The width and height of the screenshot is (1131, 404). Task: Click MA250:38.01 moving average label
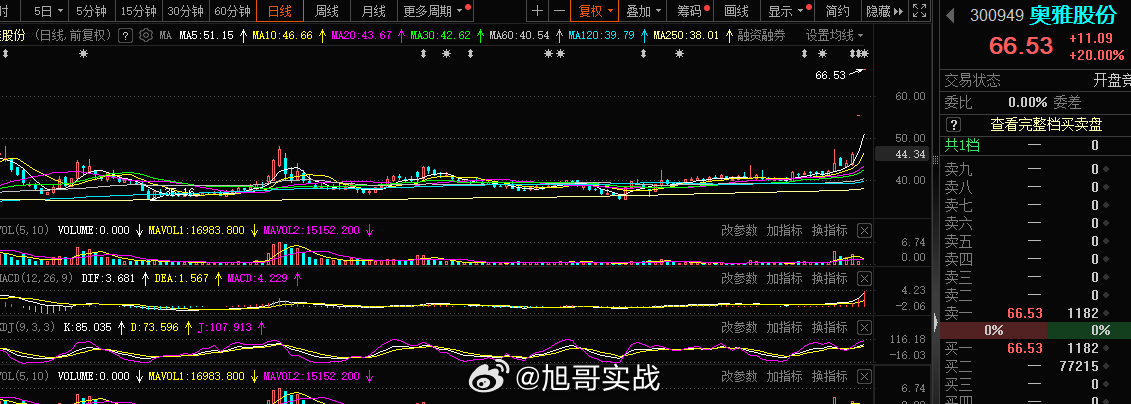(x=686, y=35)
